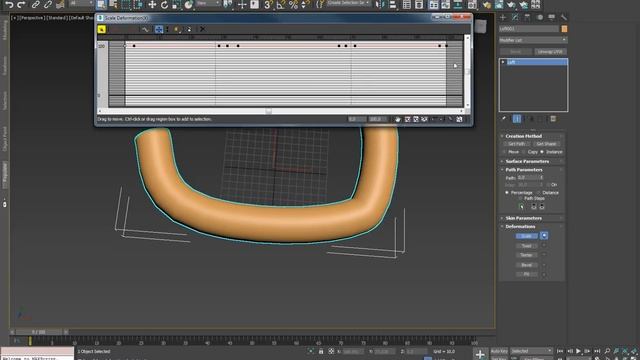Viewport: 640px width, 360px height.
Task: Click the Fit deformation button
Action: (x=527, y=274)
